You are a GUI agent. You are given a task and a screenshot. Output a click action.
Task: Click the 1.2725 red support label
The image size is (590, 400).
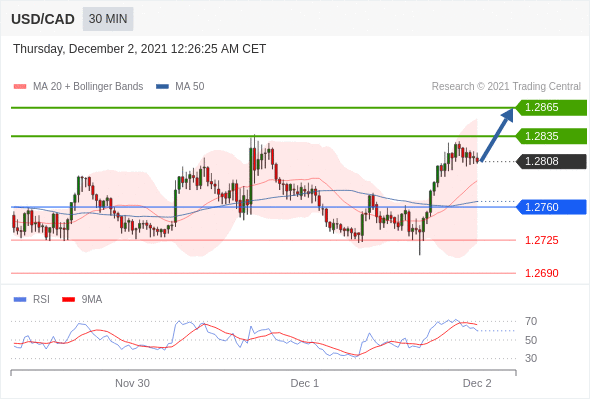tap(541, 240)
